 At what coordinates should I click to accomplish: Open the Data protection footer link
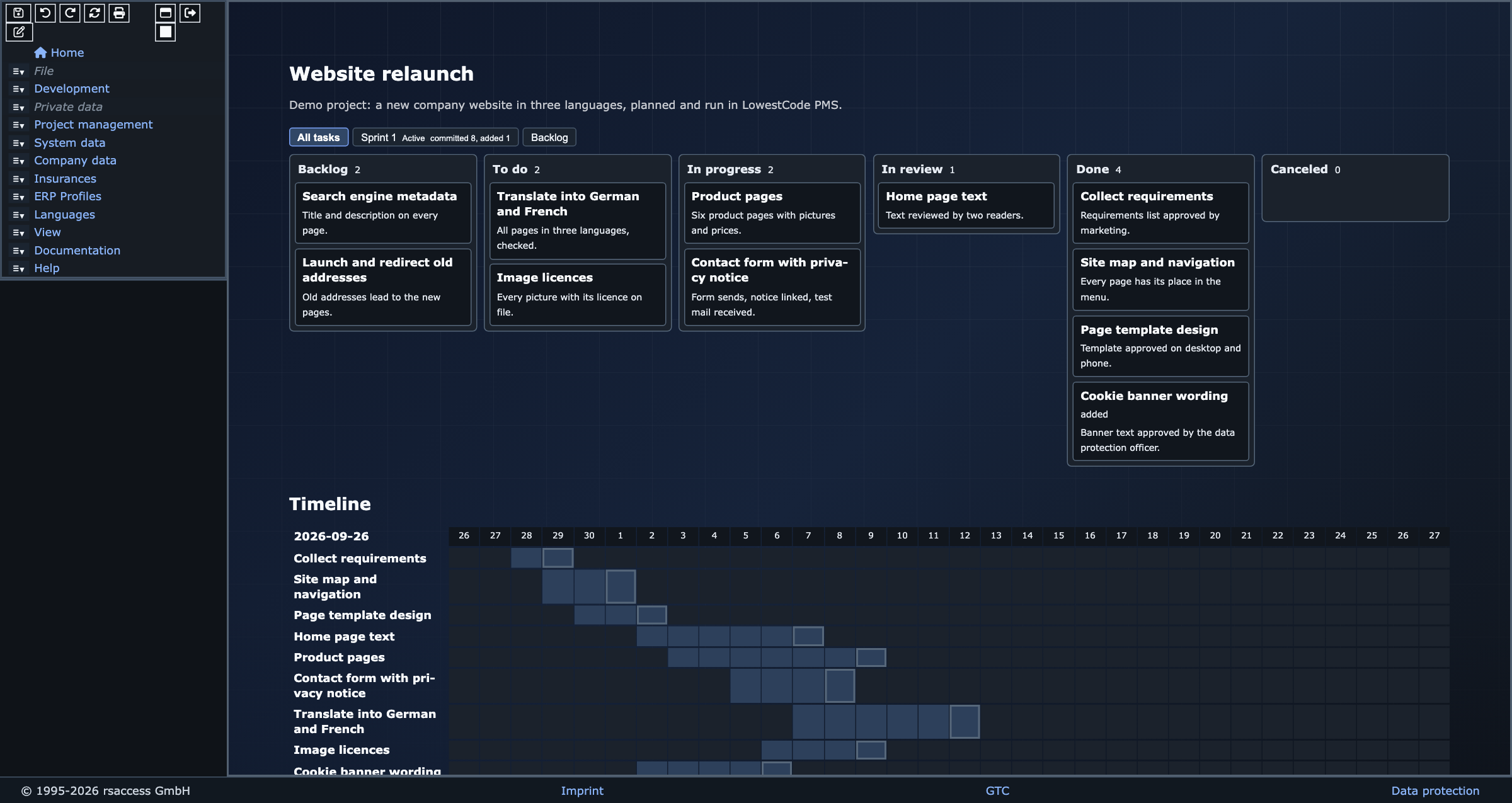(x=1435, y=790)
